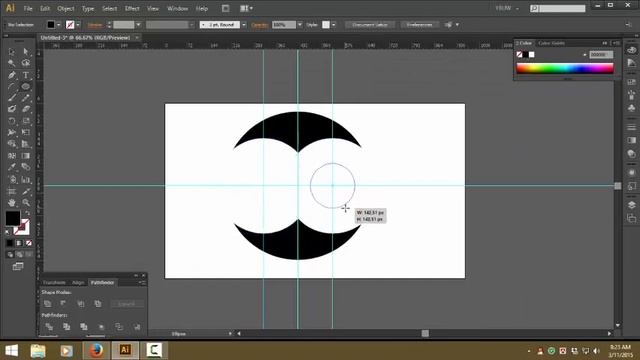The image size is (640, 360).
Task: Change screen mode at toolbox bottom
Action: point(18,267)
